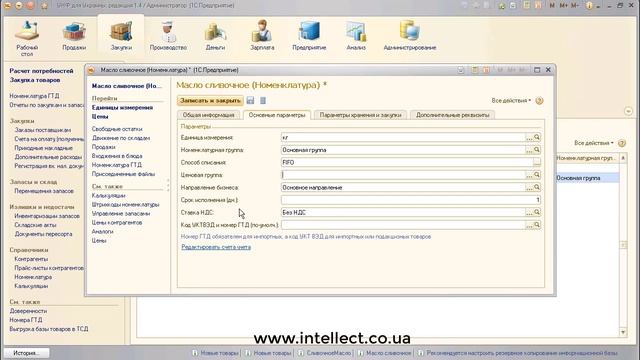Click the search icon in Код УКТВЭД field
The image size is (640, 360).
tap(537, 225)
